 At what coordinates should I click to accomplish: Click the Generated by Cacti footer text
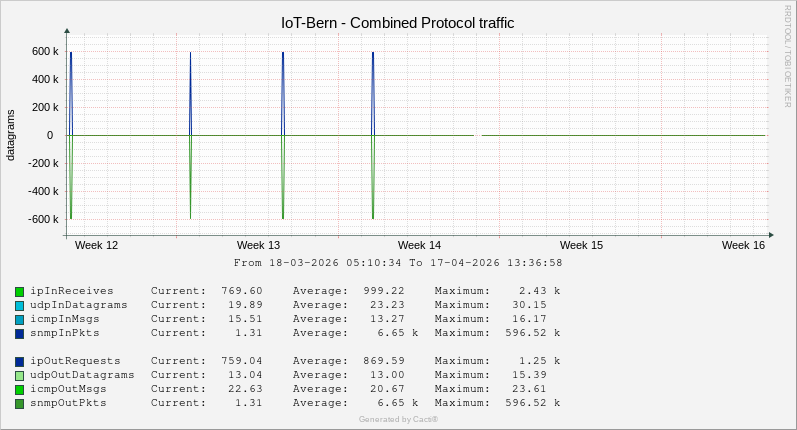click(398, 419)
